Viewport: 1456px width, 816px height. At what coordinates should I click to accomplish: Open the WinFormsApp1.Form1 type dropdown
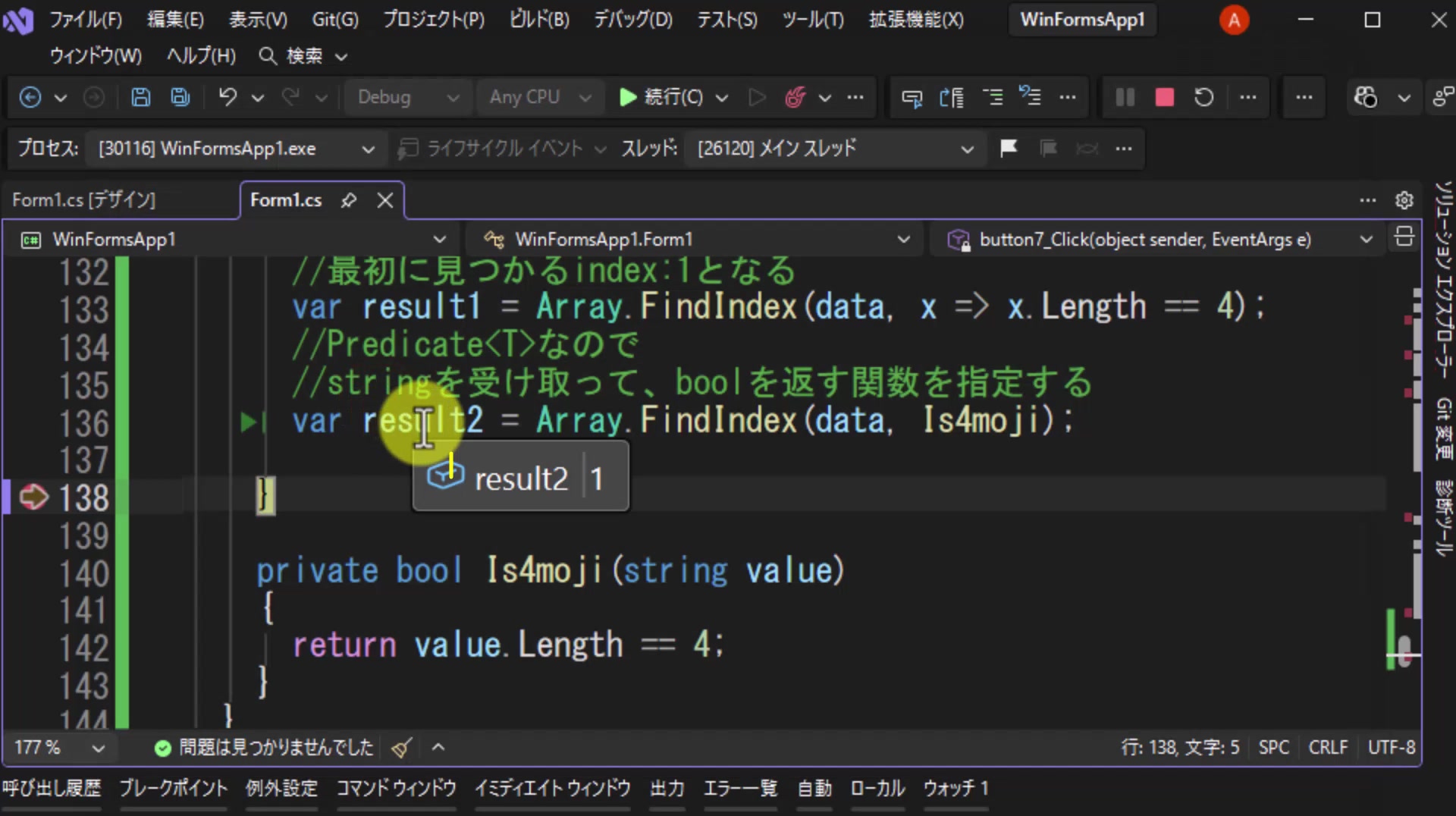click(696, 240)
